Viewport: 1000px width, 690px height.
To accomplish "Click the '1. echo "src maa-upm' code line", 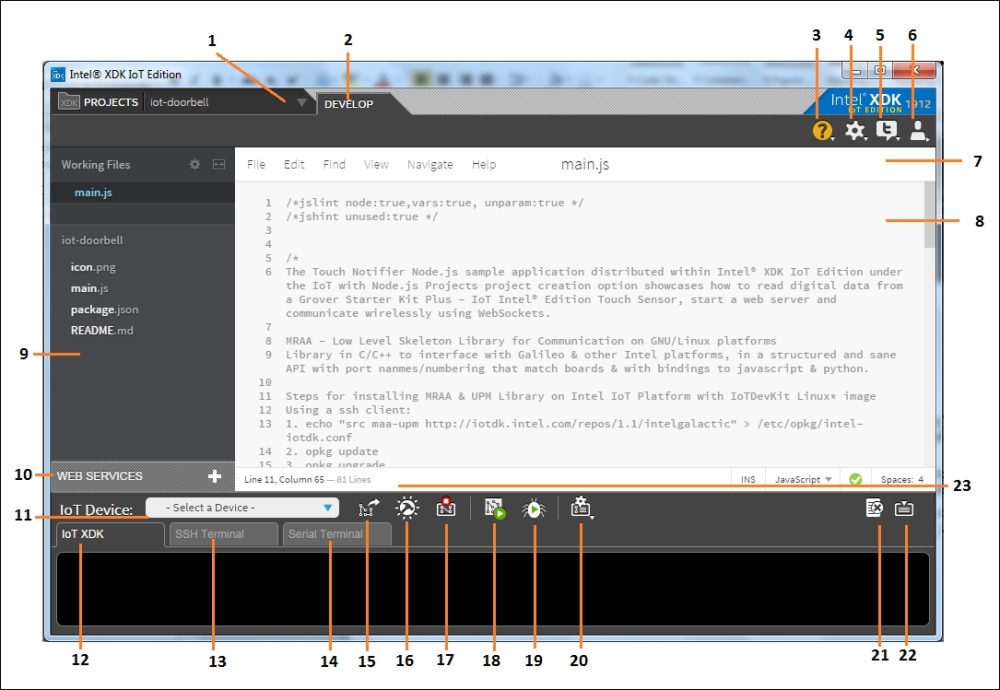I will pos(574,430).
